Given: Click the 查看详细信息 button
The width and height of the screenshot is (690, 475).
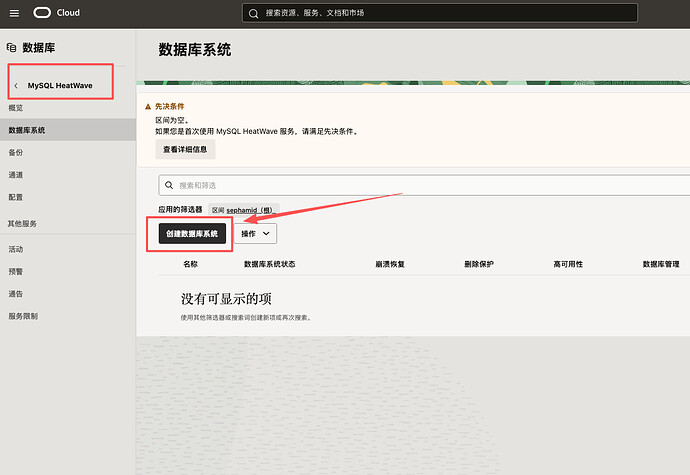Looking at the screenshot, I should click(184, 150).
